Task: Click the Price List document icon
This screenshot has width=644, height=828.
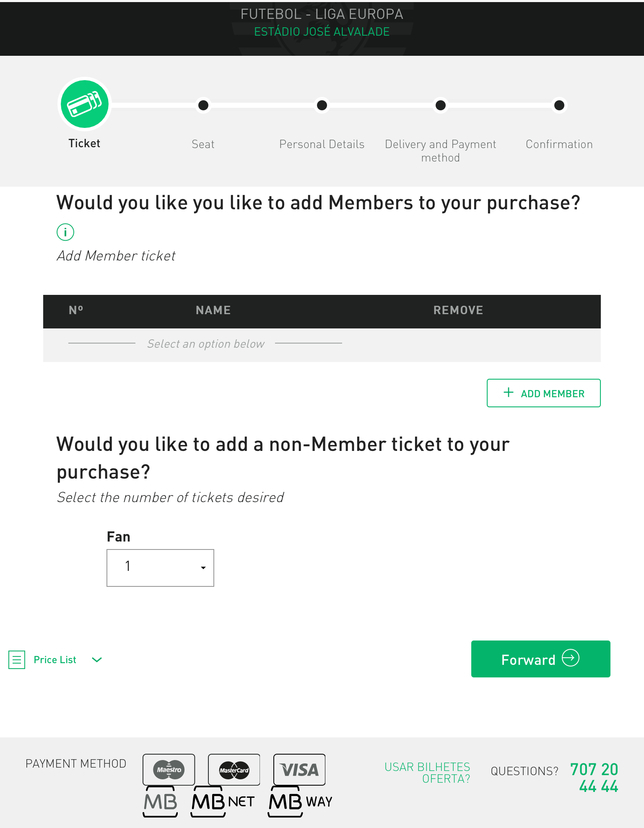Action: [16, 660]
